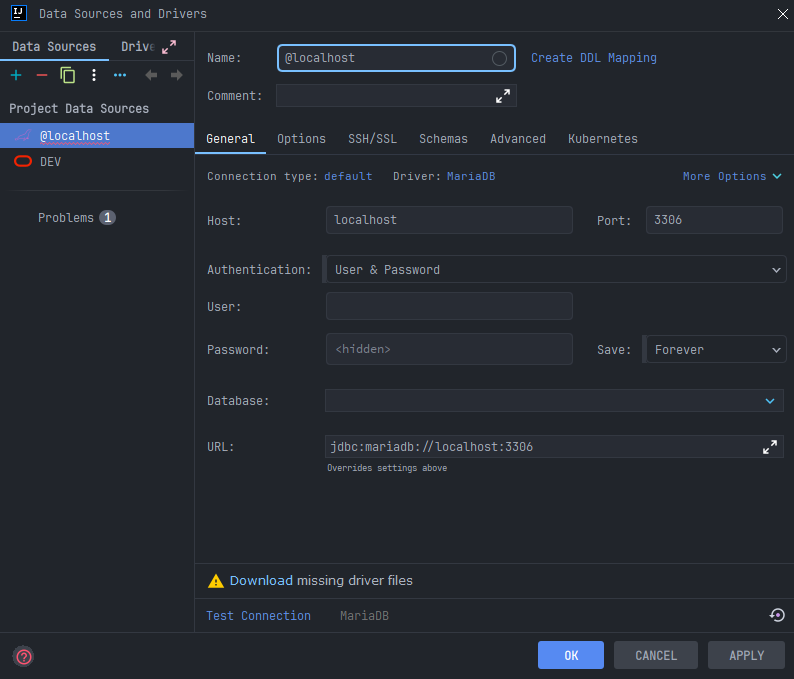Expand More Options dropdown

[732, 176]
